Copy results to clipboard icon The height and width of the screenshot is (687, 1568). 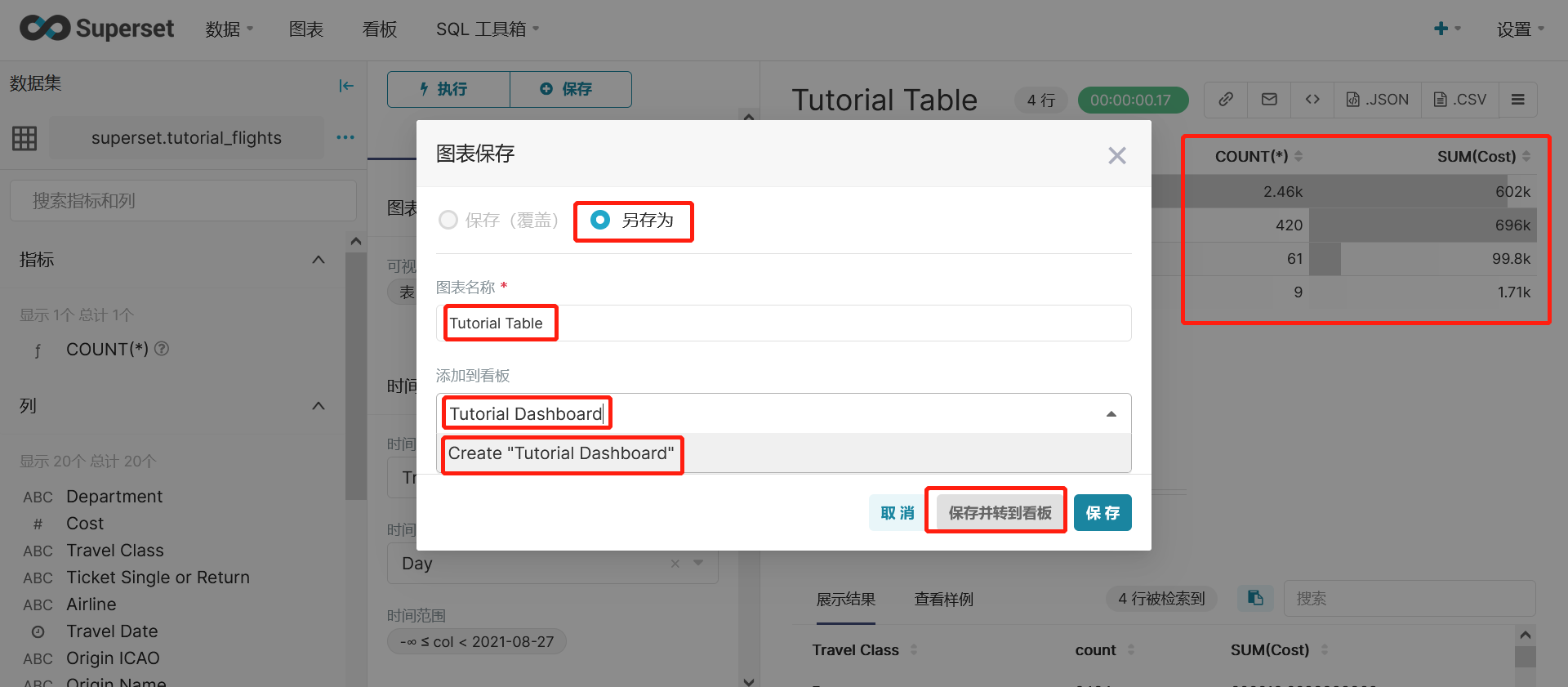click(x=1255, y=598)
